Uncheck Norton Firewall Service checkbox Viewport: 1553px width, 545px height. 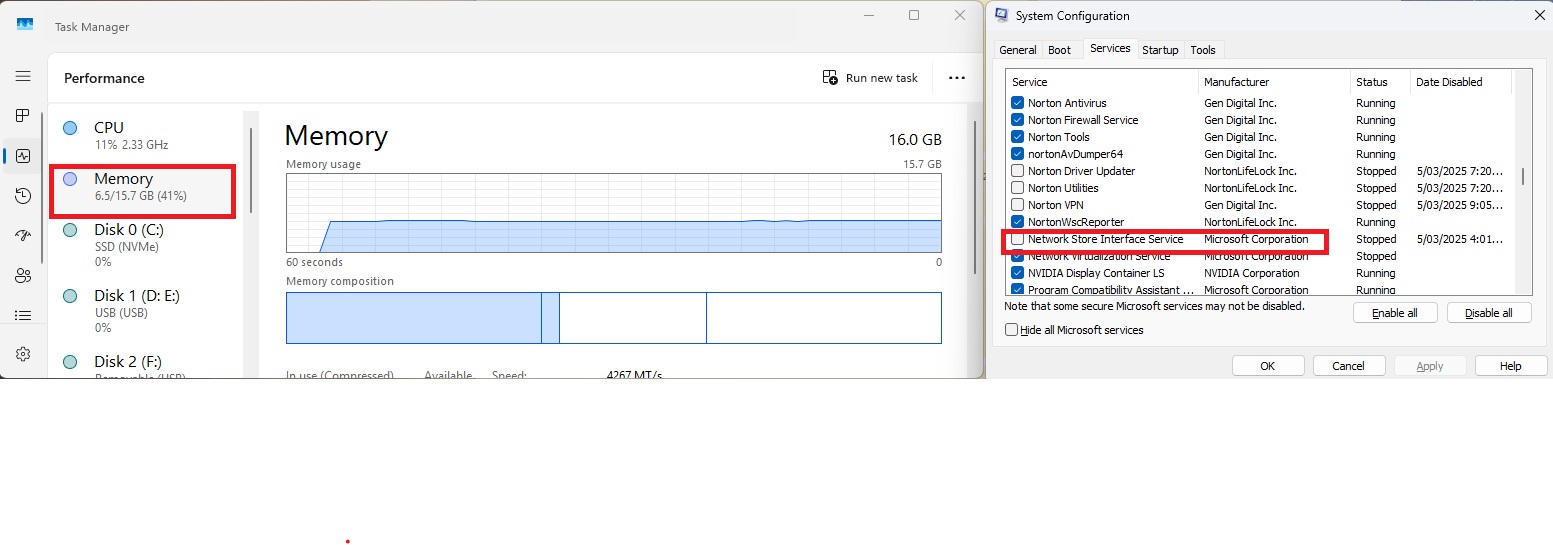tap(1018, 120)
